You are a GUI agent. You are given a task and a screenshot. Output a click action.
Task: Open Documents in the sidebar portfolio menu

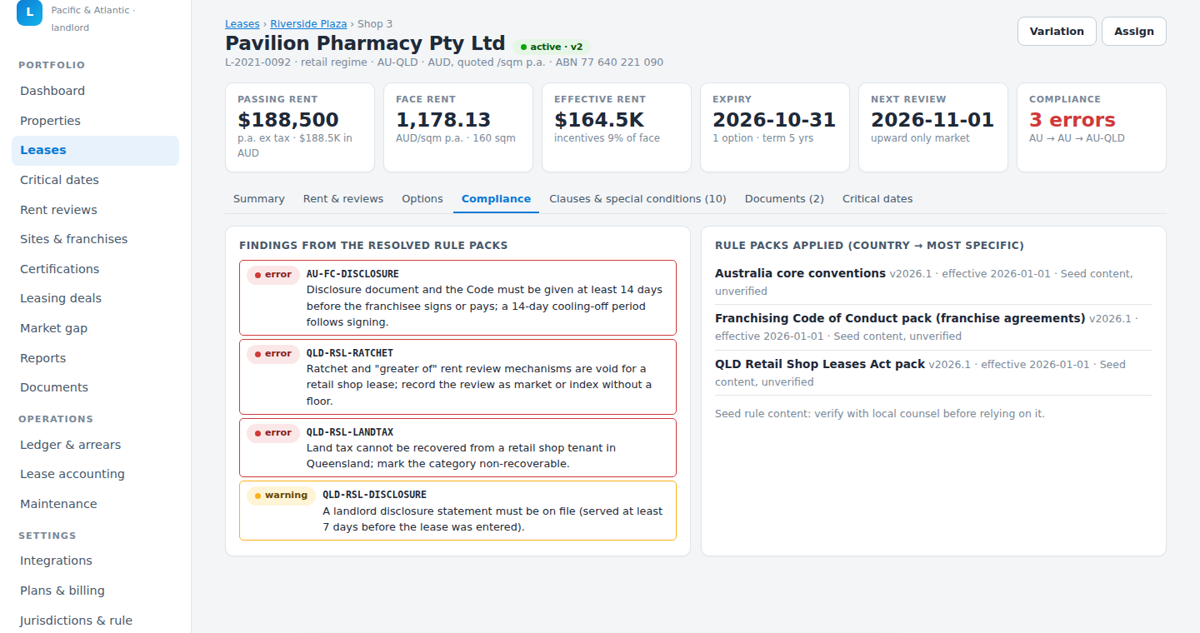point(95,387)
